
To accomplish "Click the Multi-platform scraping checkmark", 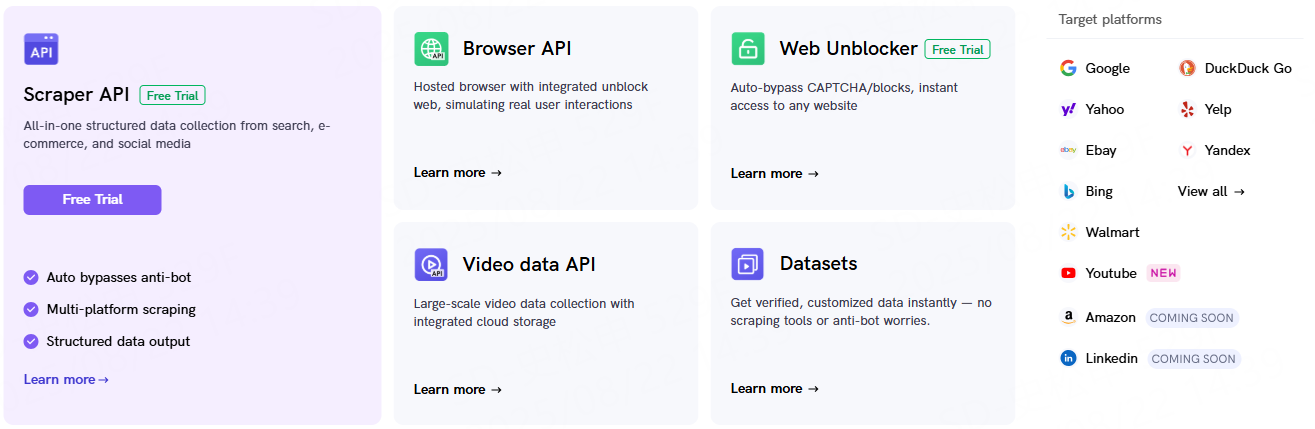I will (x=31, y=309).
